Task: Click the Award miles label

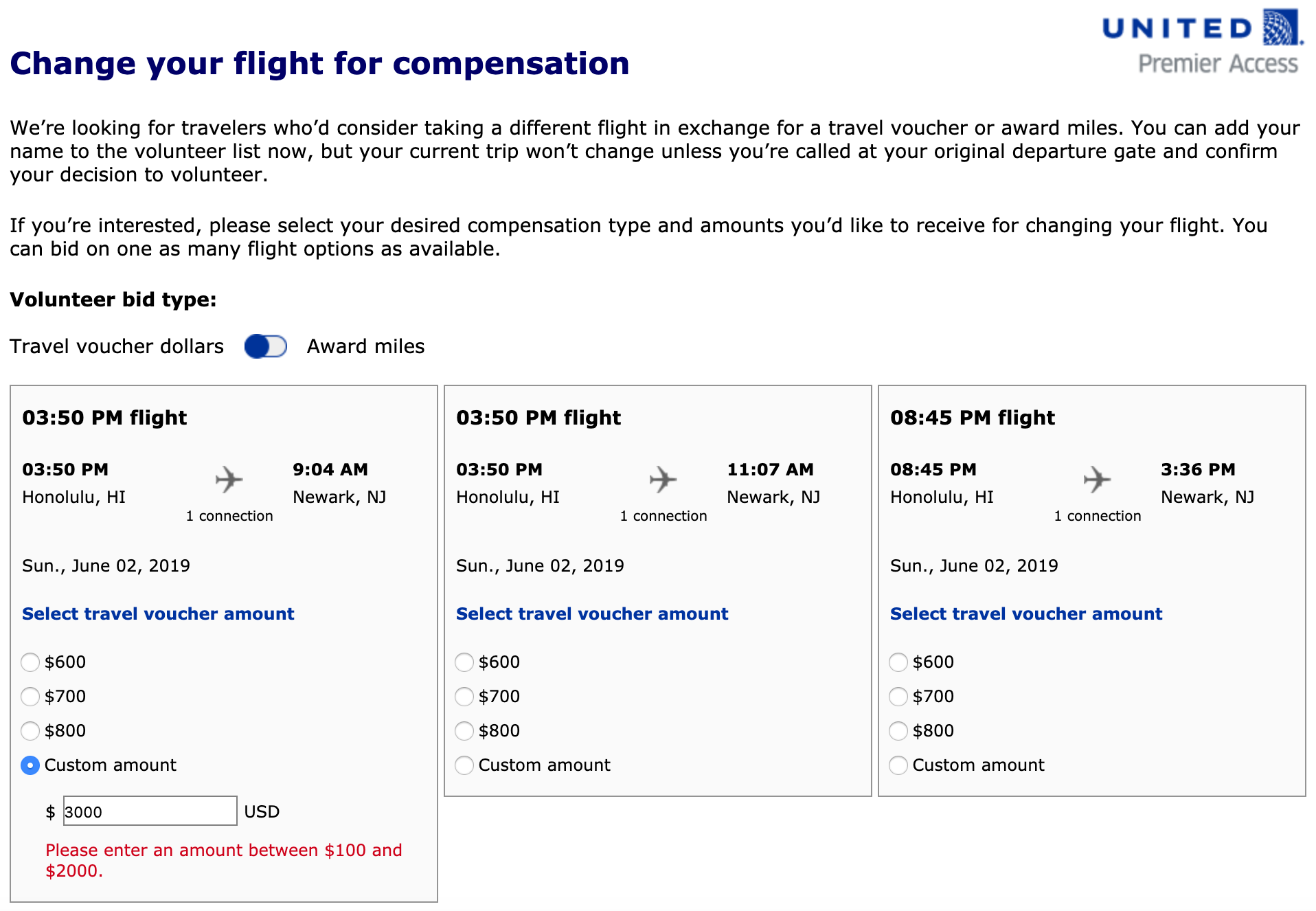Action: (x=365, y=346)
